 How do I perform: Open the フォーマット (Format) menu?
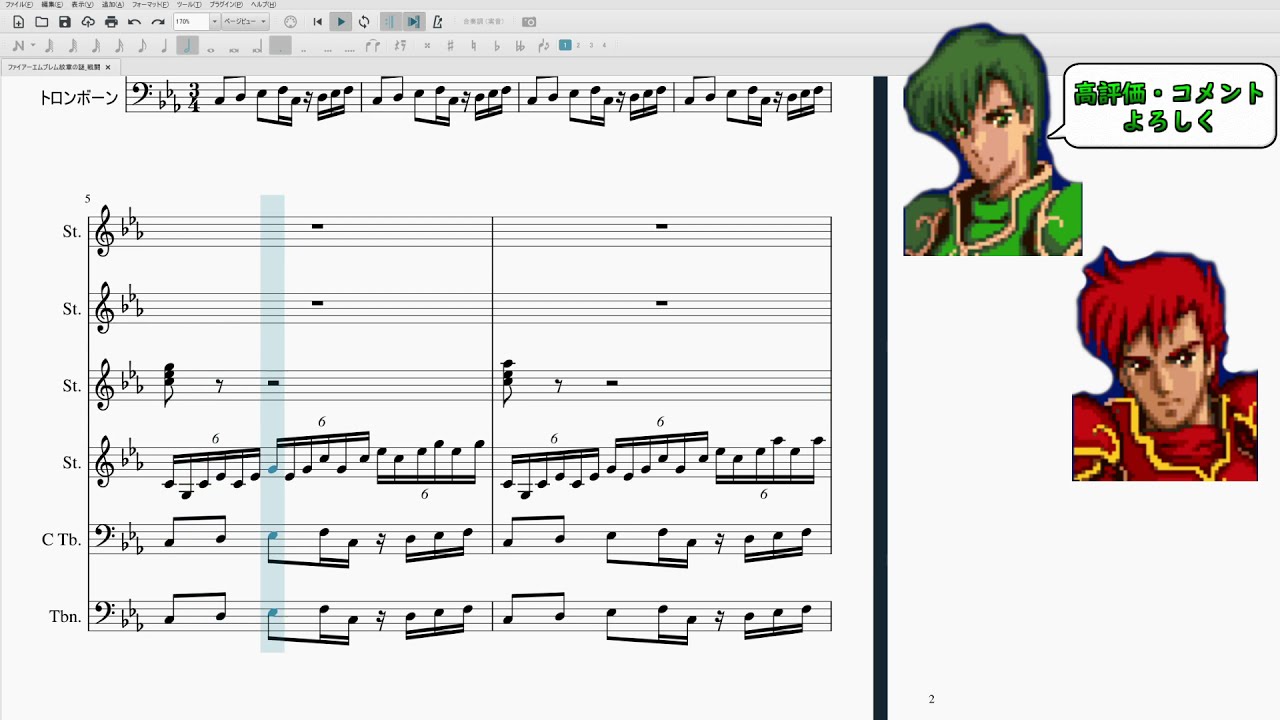click(150, 5)
